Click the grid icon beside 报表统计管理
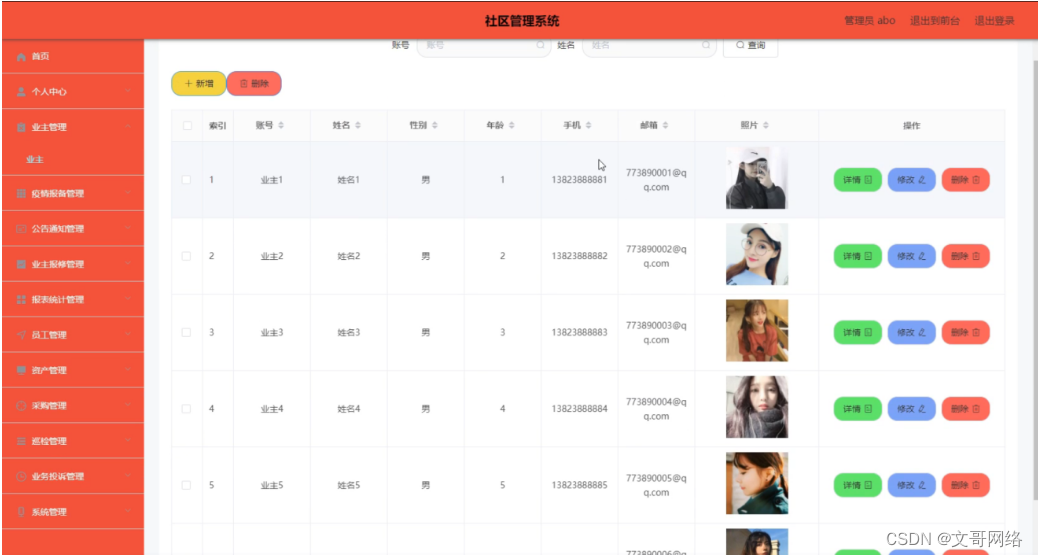 pyautogui.click(x=21, y=299)
